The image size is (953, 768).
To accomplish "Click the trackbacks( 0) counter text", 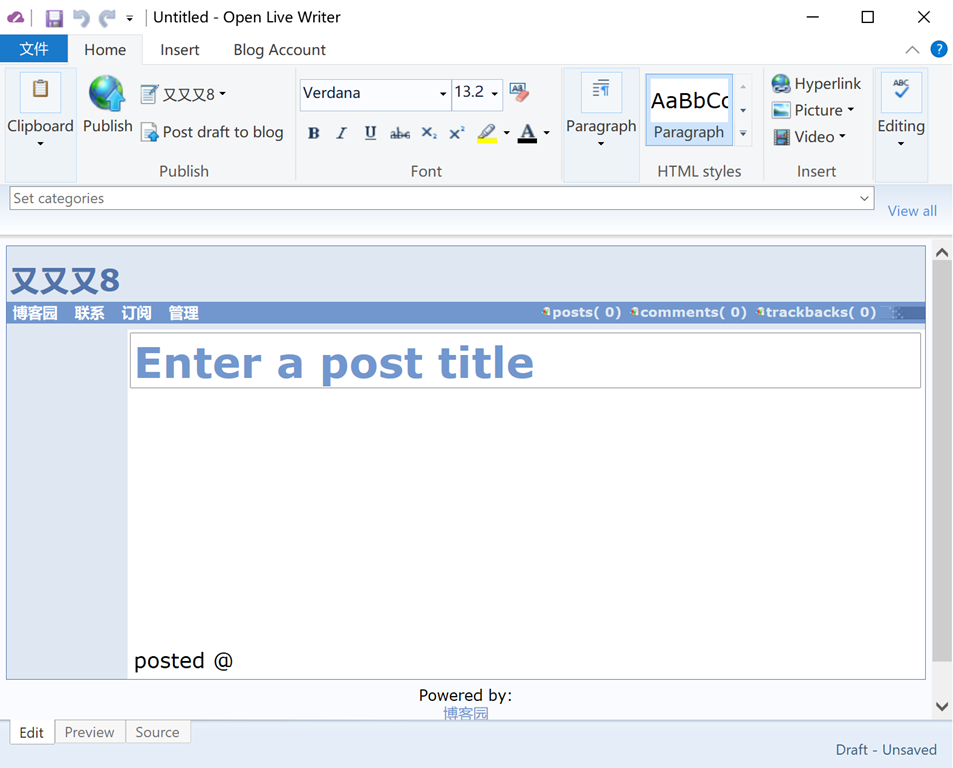I will click(x=821, y=312).
